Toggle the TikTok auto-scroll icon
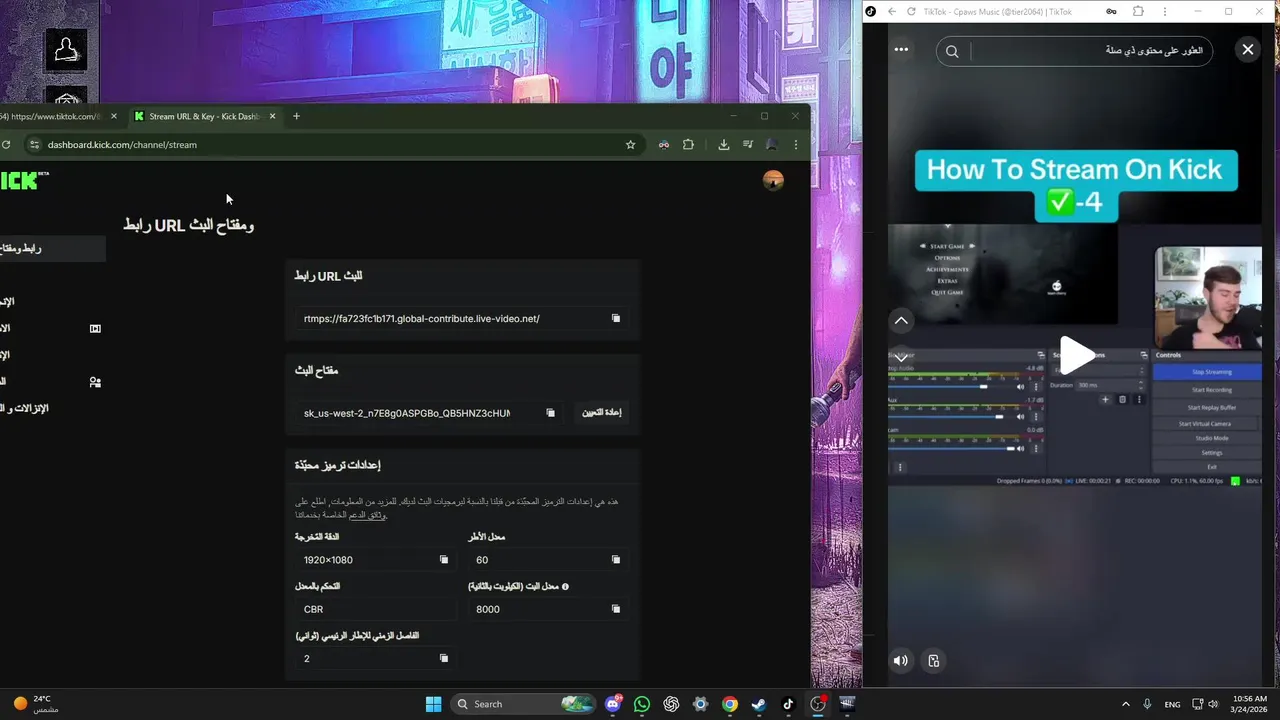Screen dimensions: 1280x720 coord(934,660)
